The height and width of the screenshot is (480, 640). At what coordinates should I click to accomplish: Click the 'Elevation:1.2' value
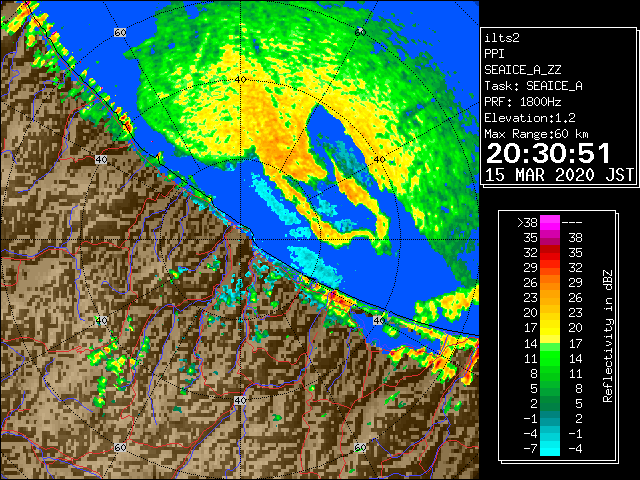point(530,118)
